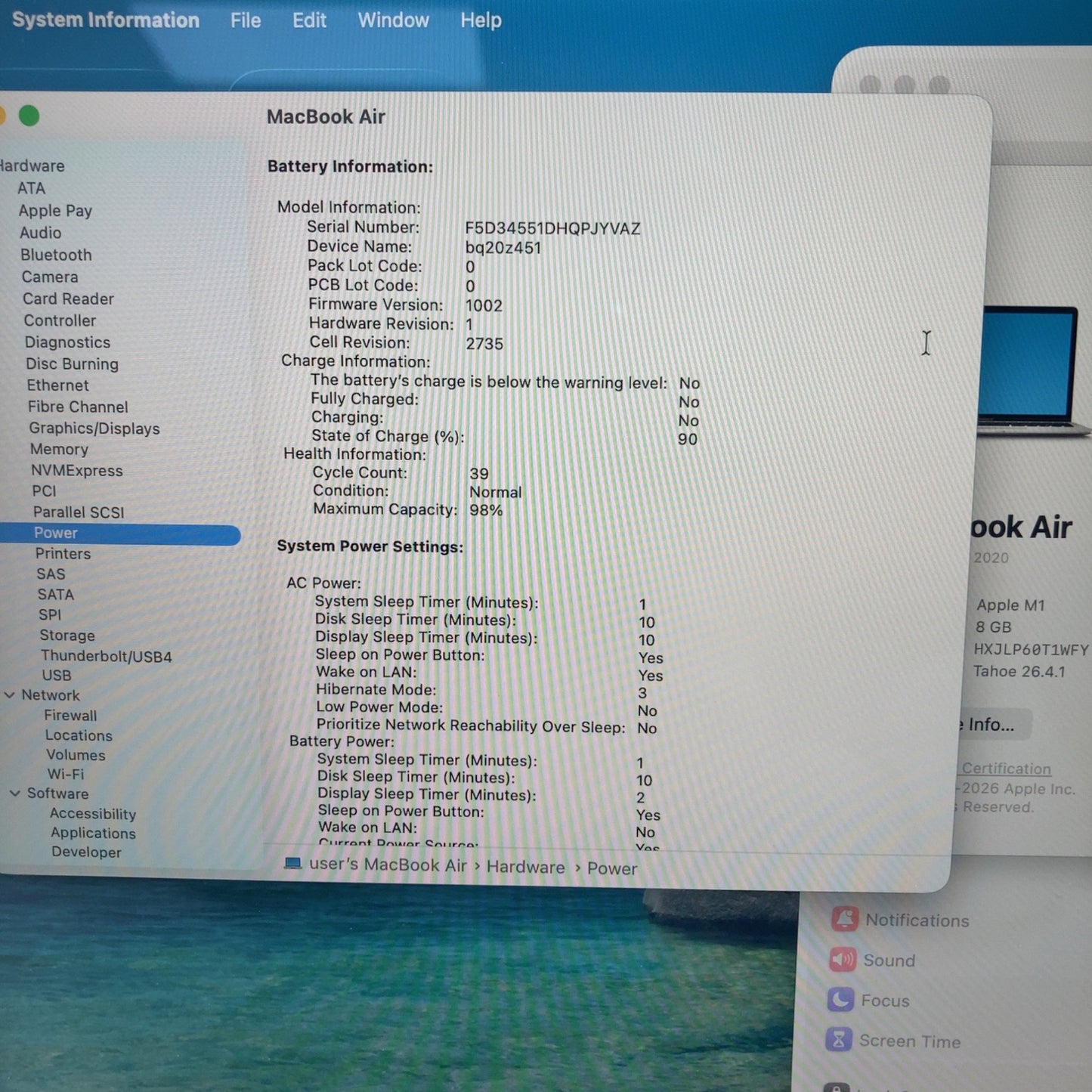Select Thunderbolt/USB4 in the sidebar

click(107, 656)
